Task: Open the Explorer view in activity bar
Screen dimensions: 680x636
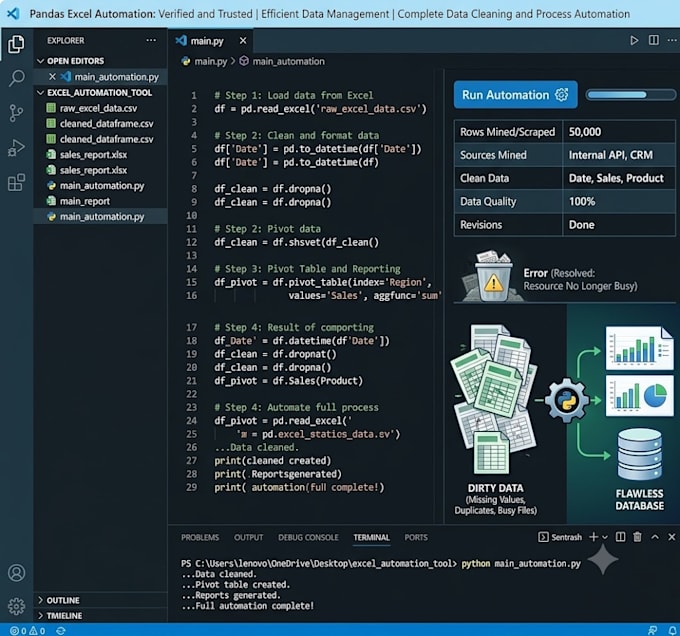Action: pos(16,44)
